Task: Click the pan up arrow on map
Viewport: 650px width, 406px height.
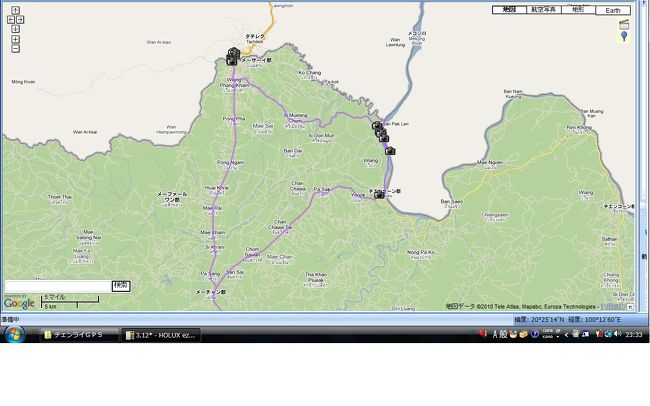Action: tap(16, 10)
